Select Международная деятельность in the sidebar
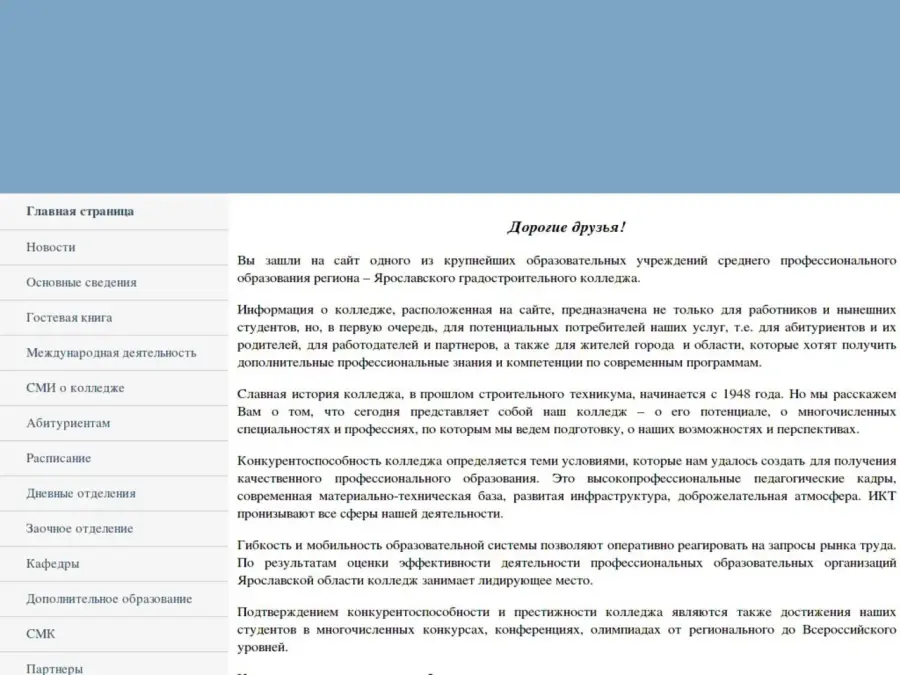Viewport: 900px width, 675px height. pos(111,353)
